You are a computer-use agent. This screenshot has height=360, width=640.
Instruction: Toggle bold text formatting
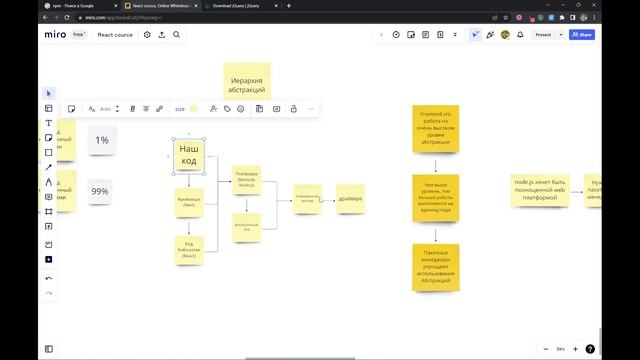click(132, 109)
